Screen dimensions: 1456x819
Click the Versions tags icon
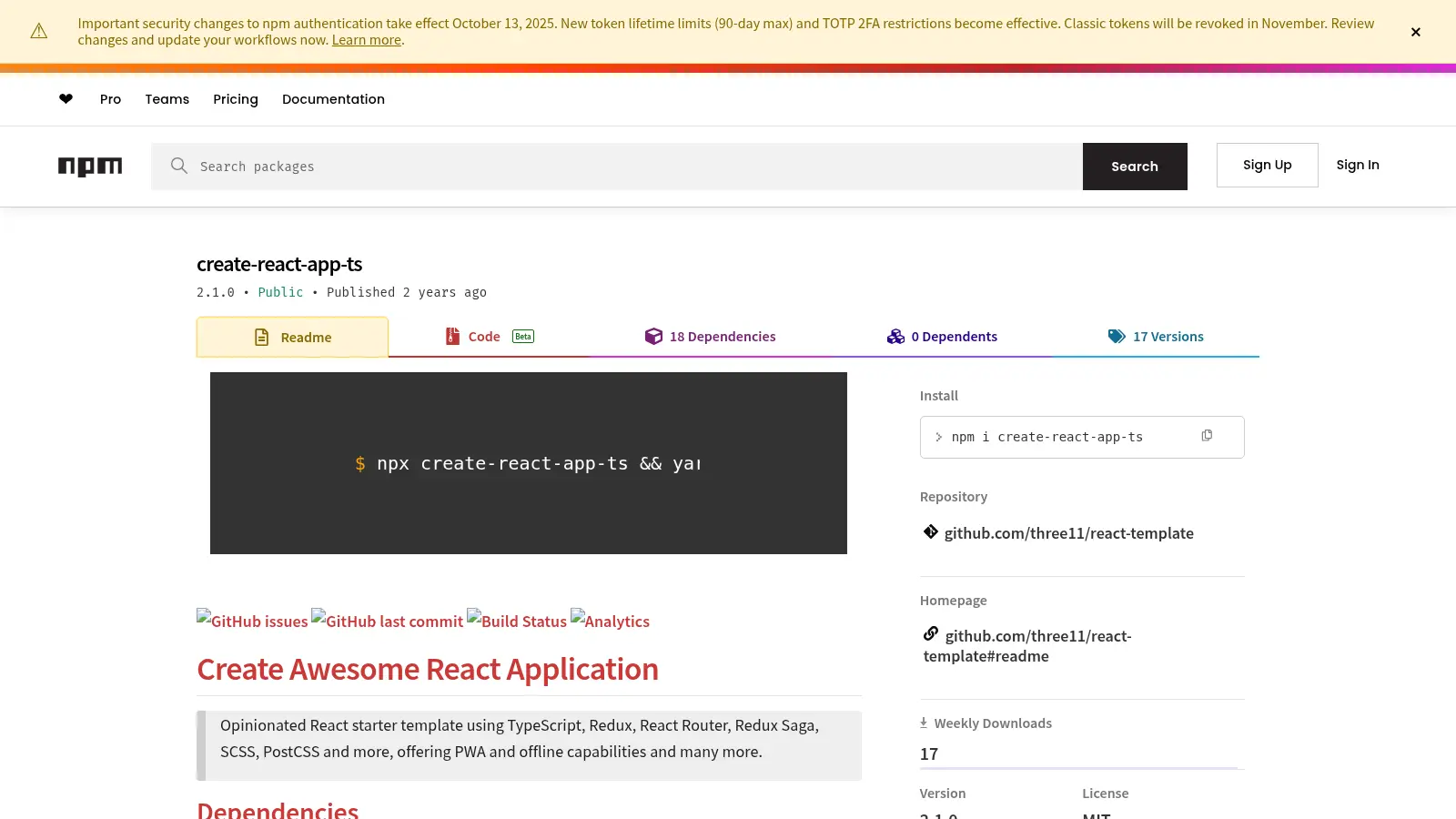[x=1117, y=337]
